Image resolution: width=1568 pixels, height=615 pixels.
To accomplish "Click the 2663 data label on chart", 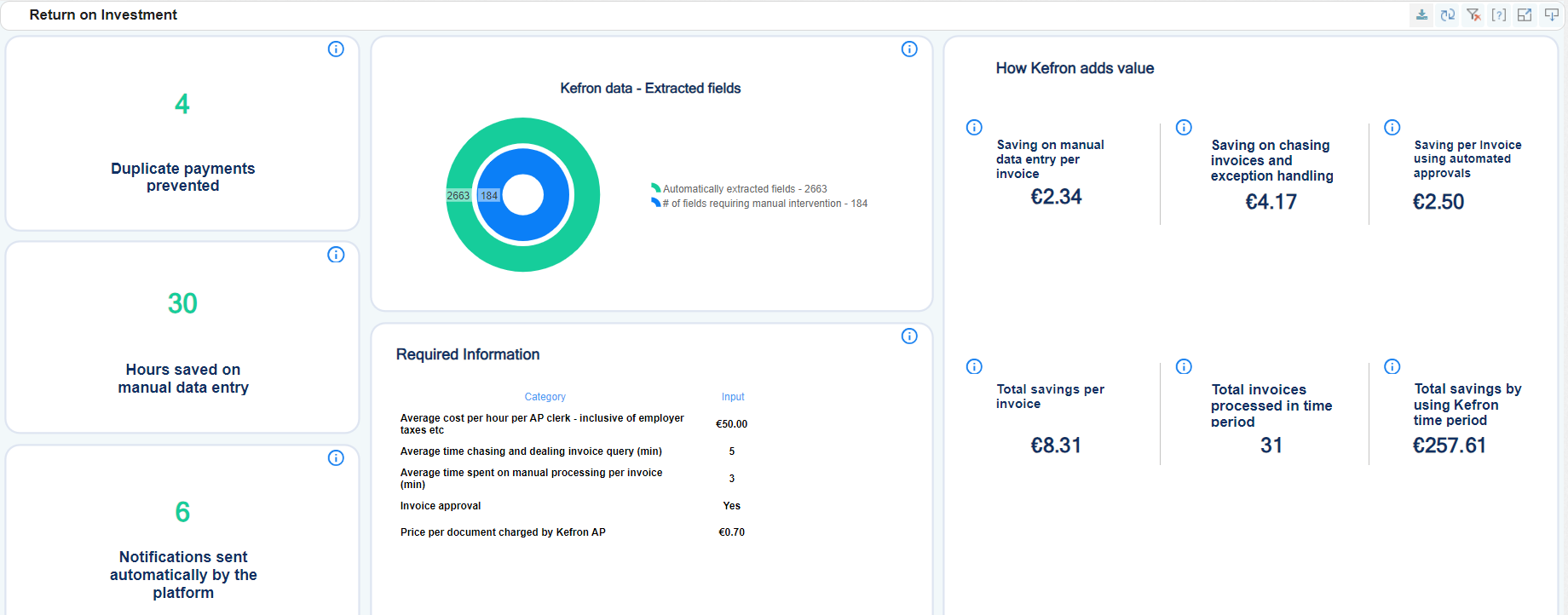I will pos(458,196).
